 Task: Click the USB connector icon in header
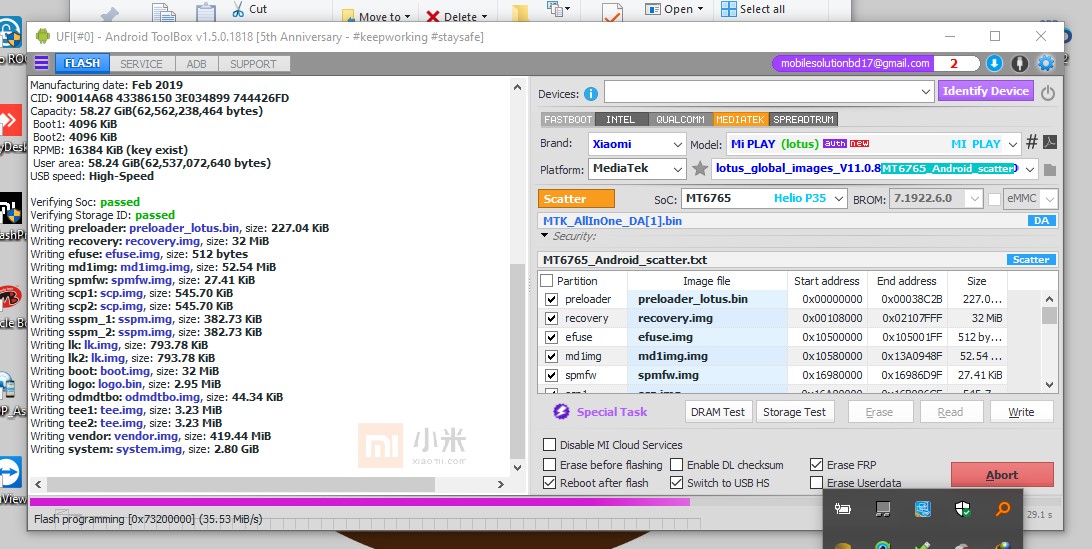[x=1020, y=63]
